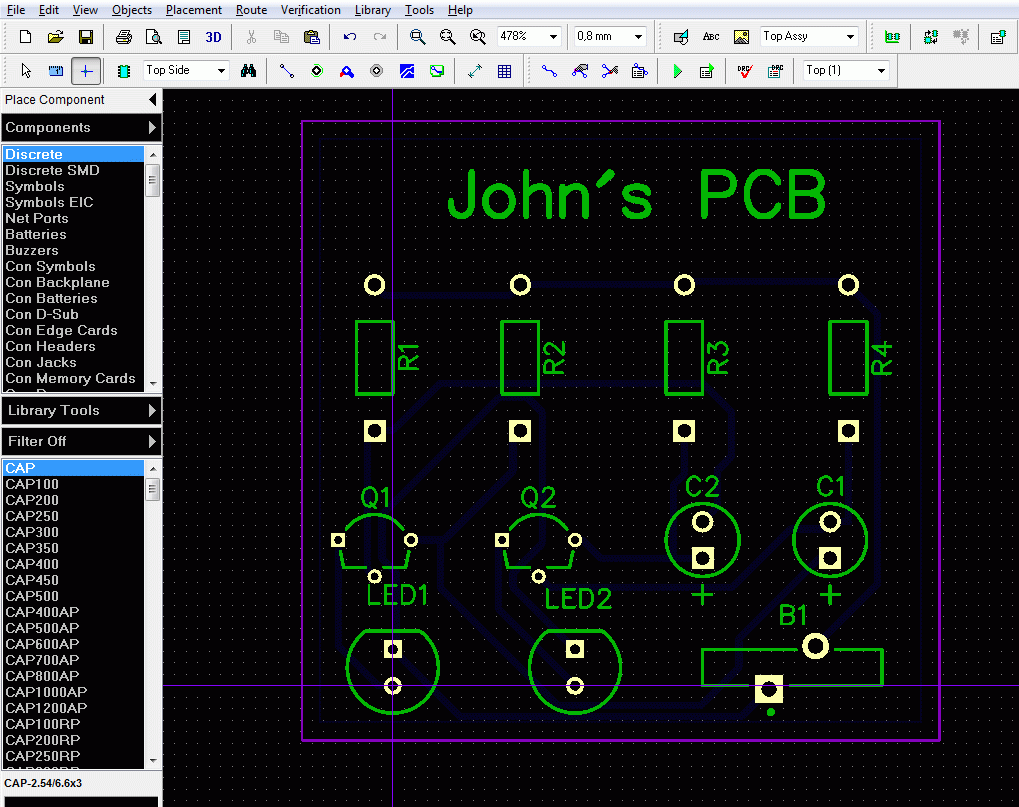Open the Placement menu
1019x807 pixels.
point(194,10)
